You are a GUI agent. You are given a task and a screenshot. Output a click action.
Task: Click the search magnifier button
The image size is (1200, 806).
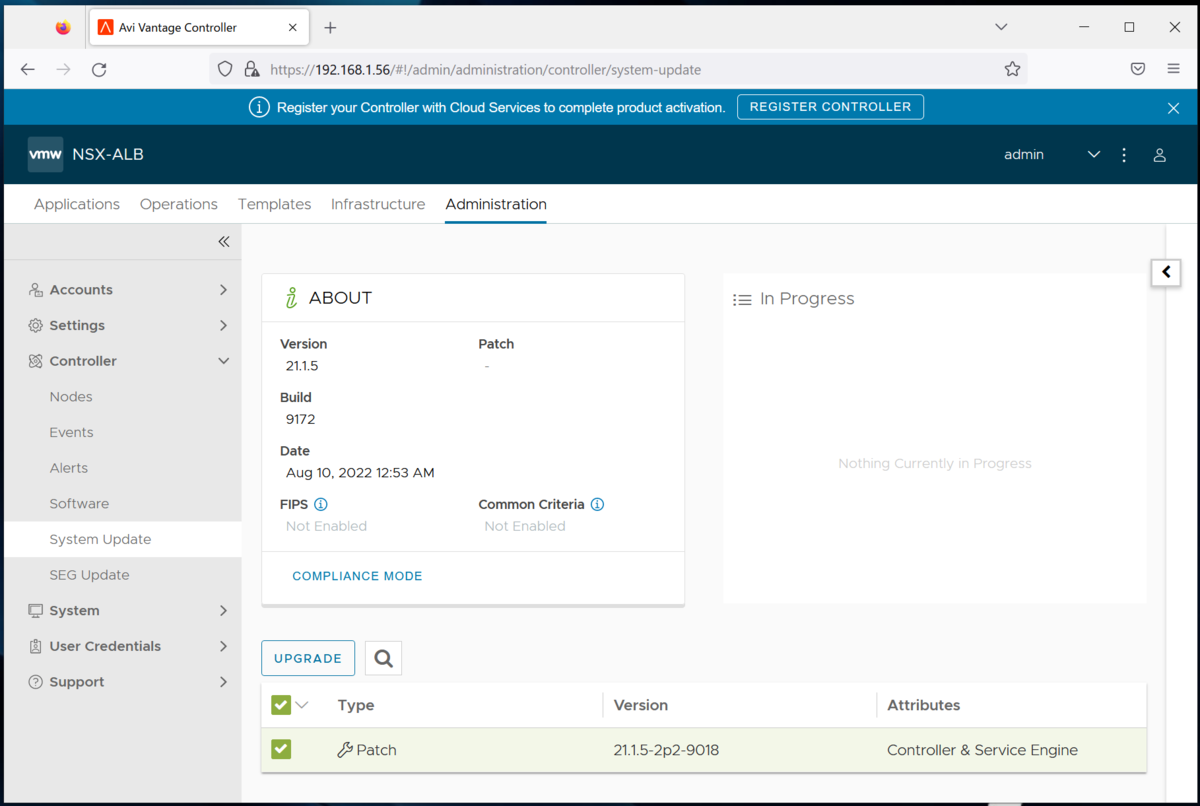click(383, 658)
